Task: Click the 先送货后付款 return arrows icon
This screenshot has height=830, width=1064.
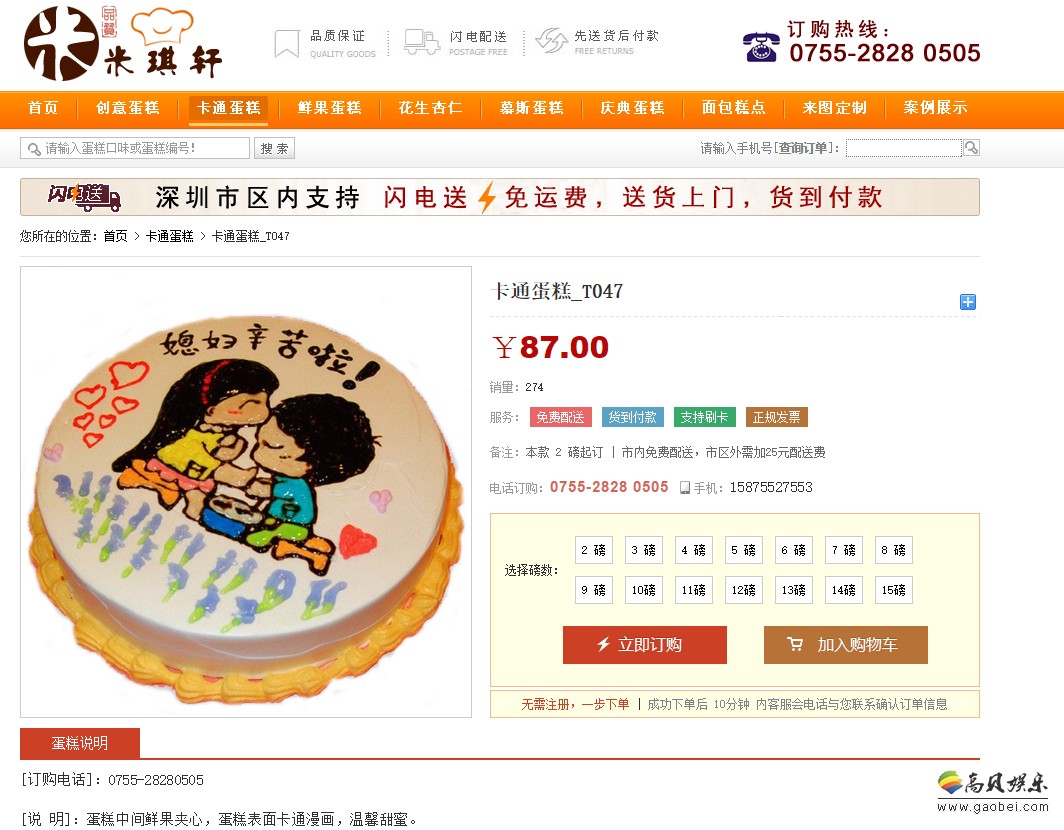Action: (x=551, y=41)
